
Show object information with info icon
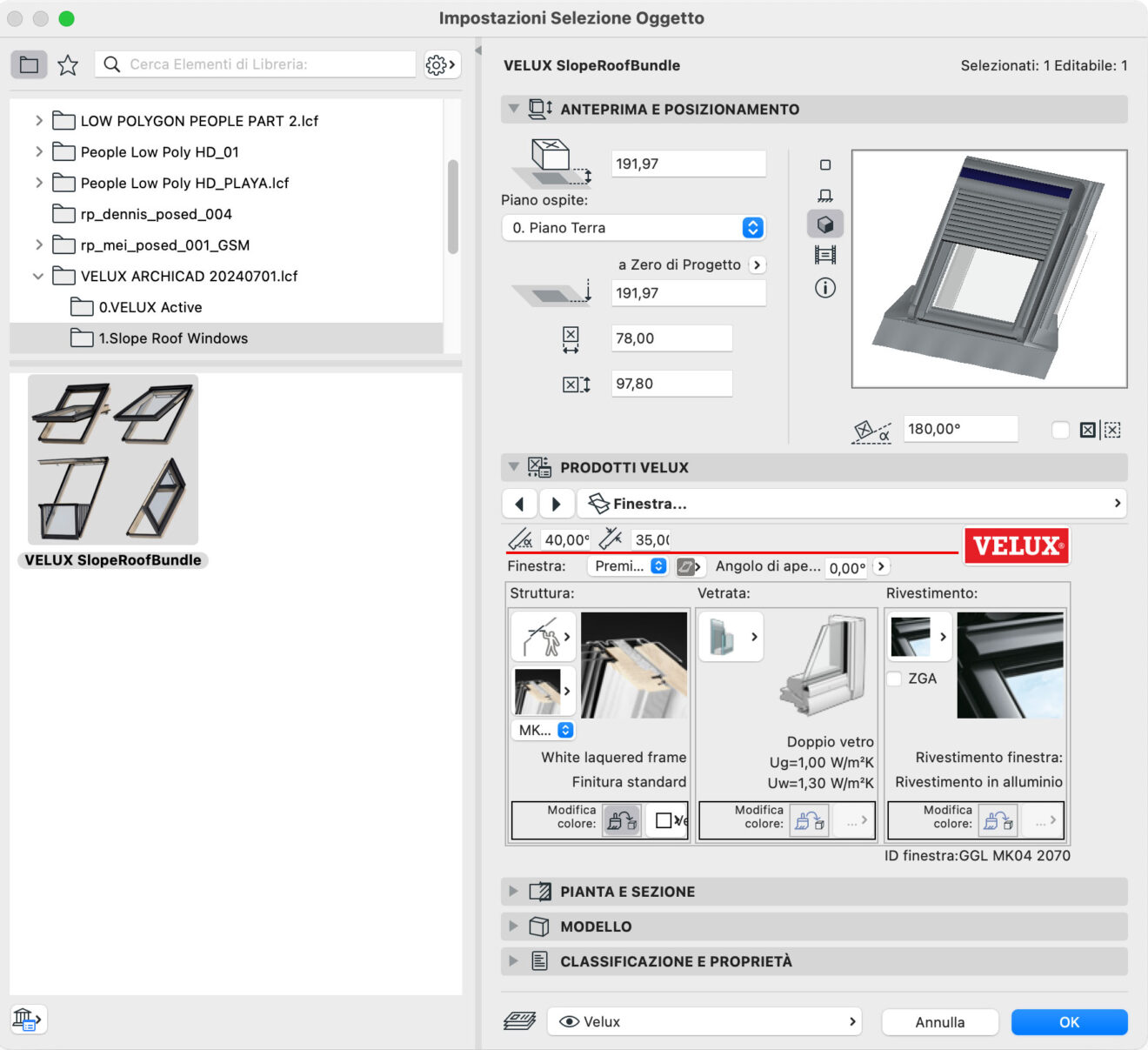pyautogui.click(x=825, y=288)
